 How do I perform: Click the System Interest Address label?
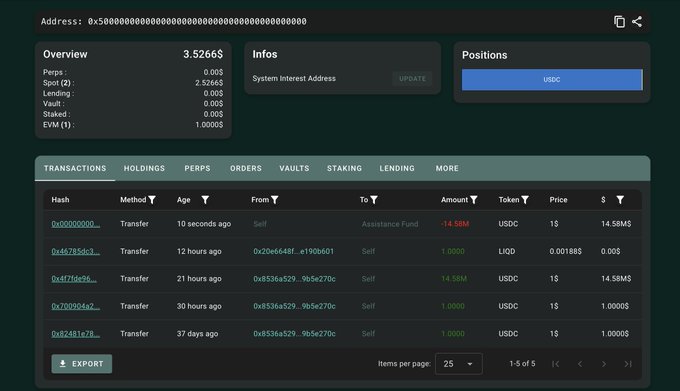click(x=294, y=78)
